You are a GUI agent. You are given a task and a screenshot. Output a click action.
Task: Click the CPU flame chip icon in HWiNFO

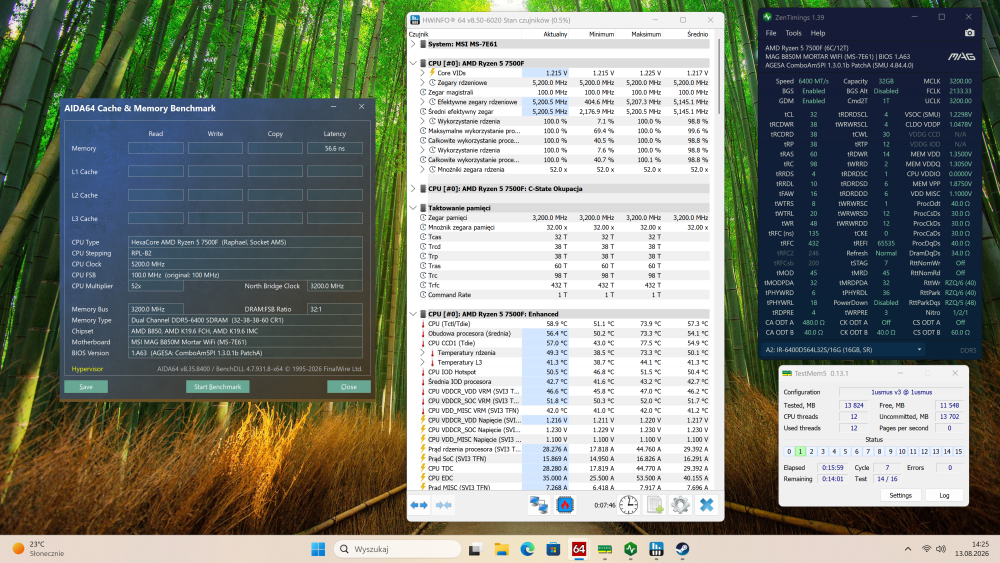pos(564,505)
